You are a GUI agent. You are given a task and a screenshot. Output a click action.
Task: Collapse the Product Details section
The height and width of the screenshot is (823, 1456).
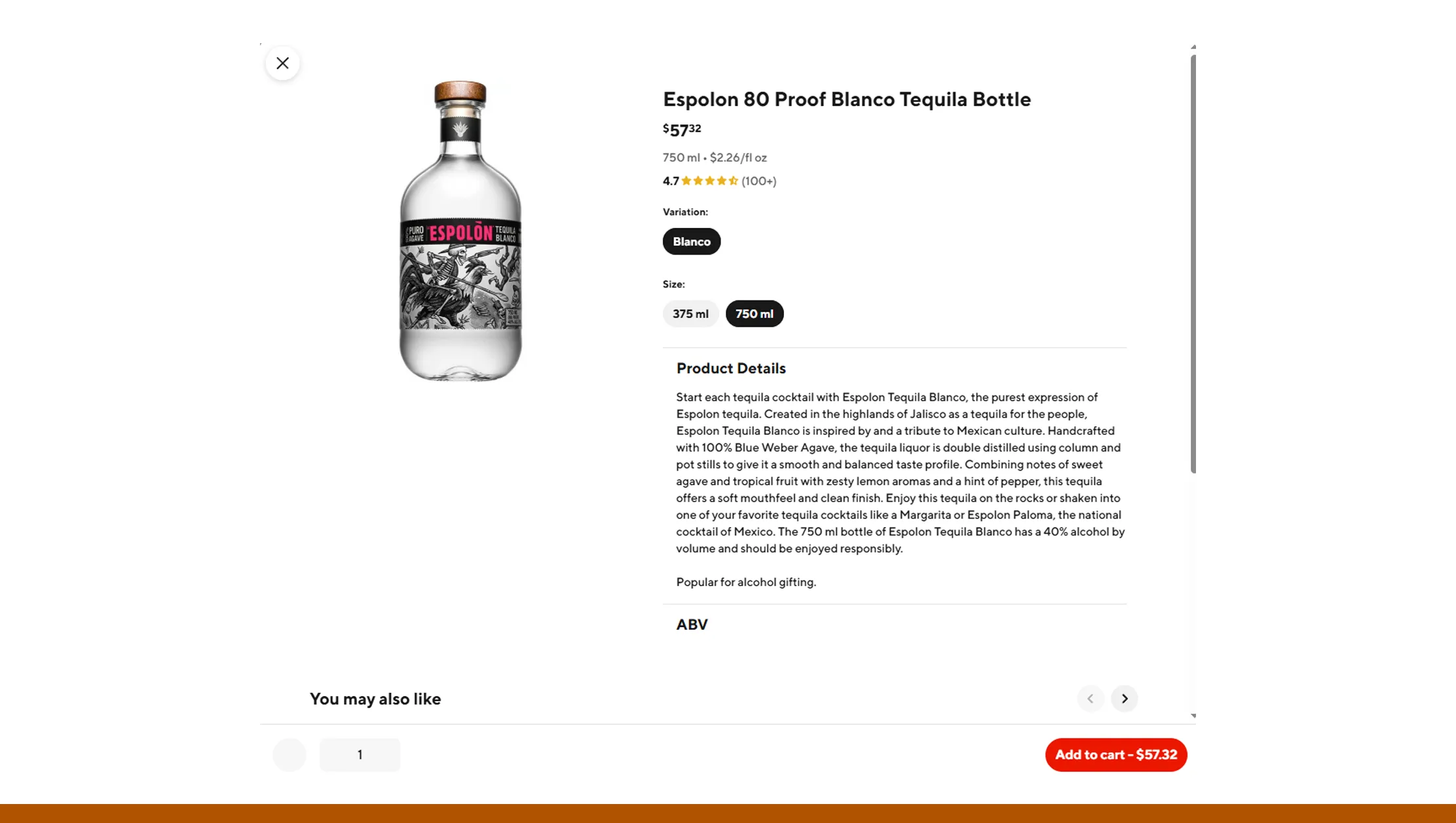point(730,368)
